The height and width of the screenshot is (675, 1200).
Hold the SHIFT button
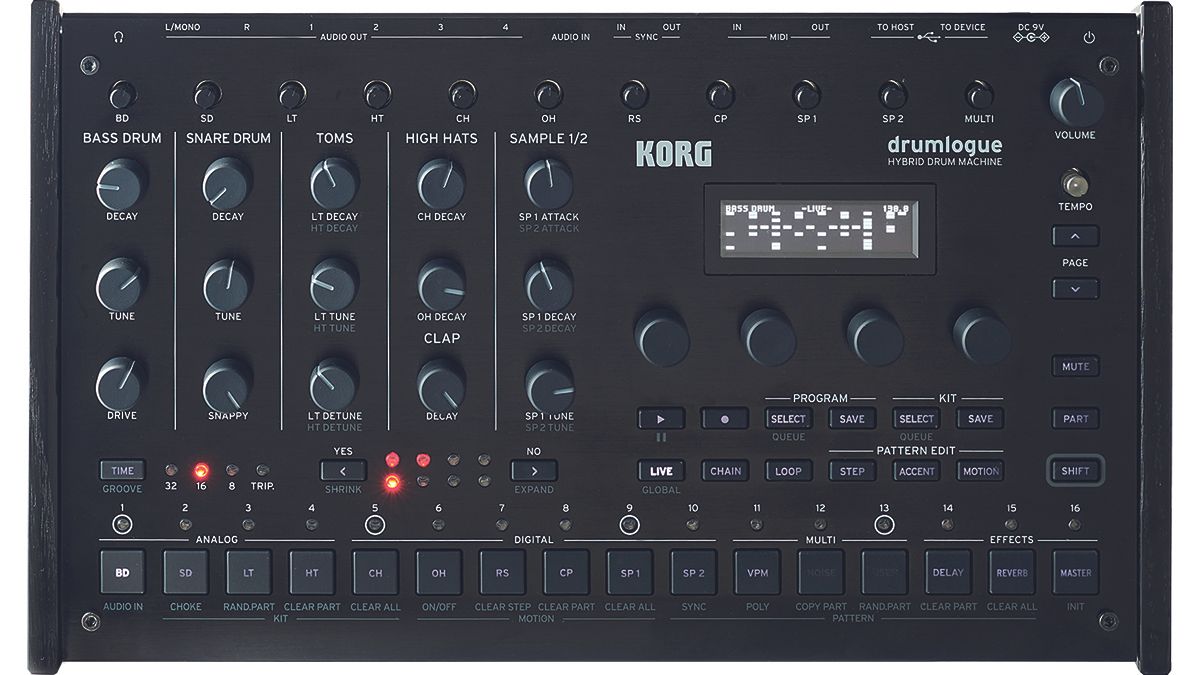(1075, 471)
